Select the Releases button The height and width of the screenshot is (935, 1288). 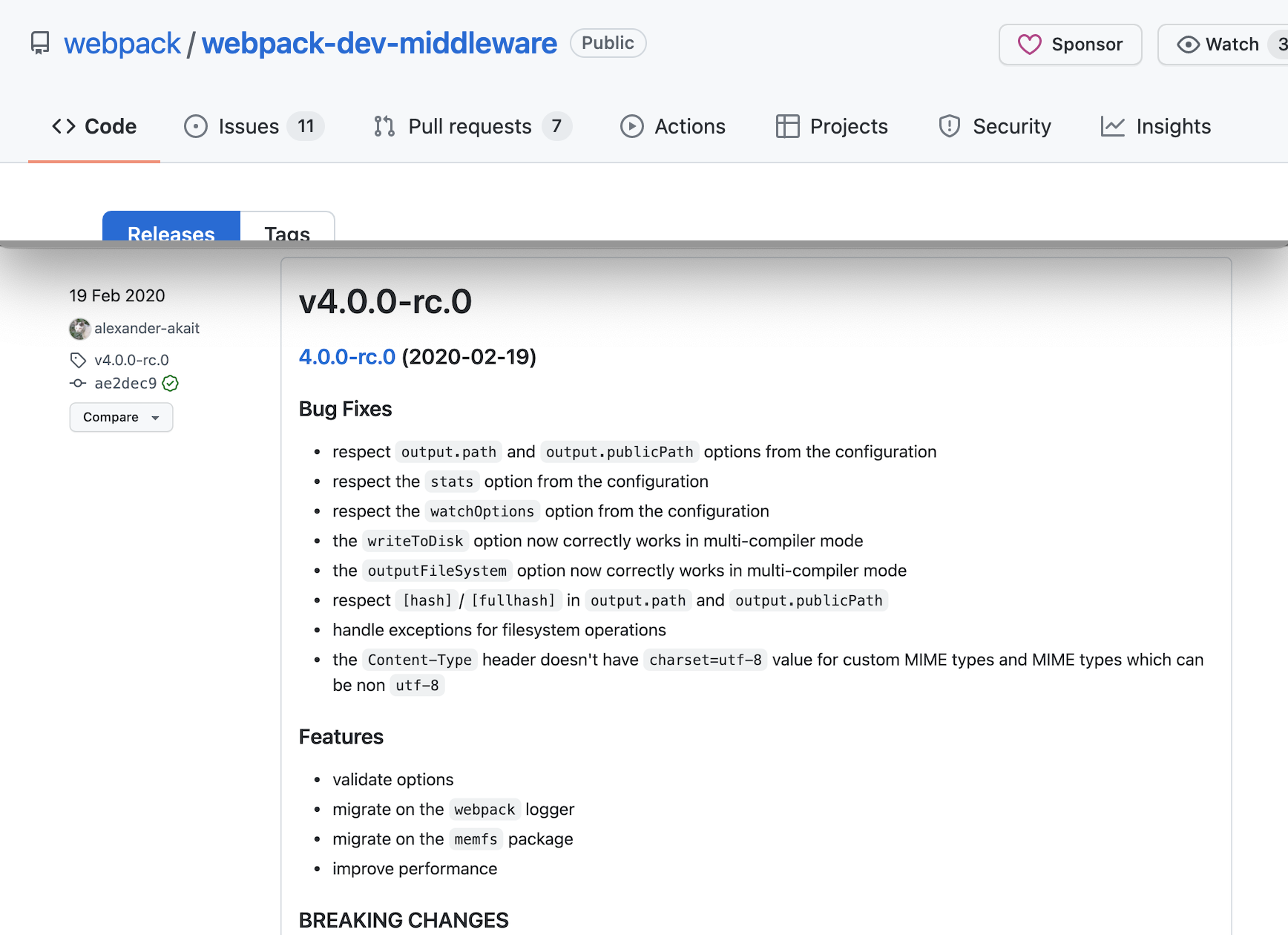coord(171,226)
